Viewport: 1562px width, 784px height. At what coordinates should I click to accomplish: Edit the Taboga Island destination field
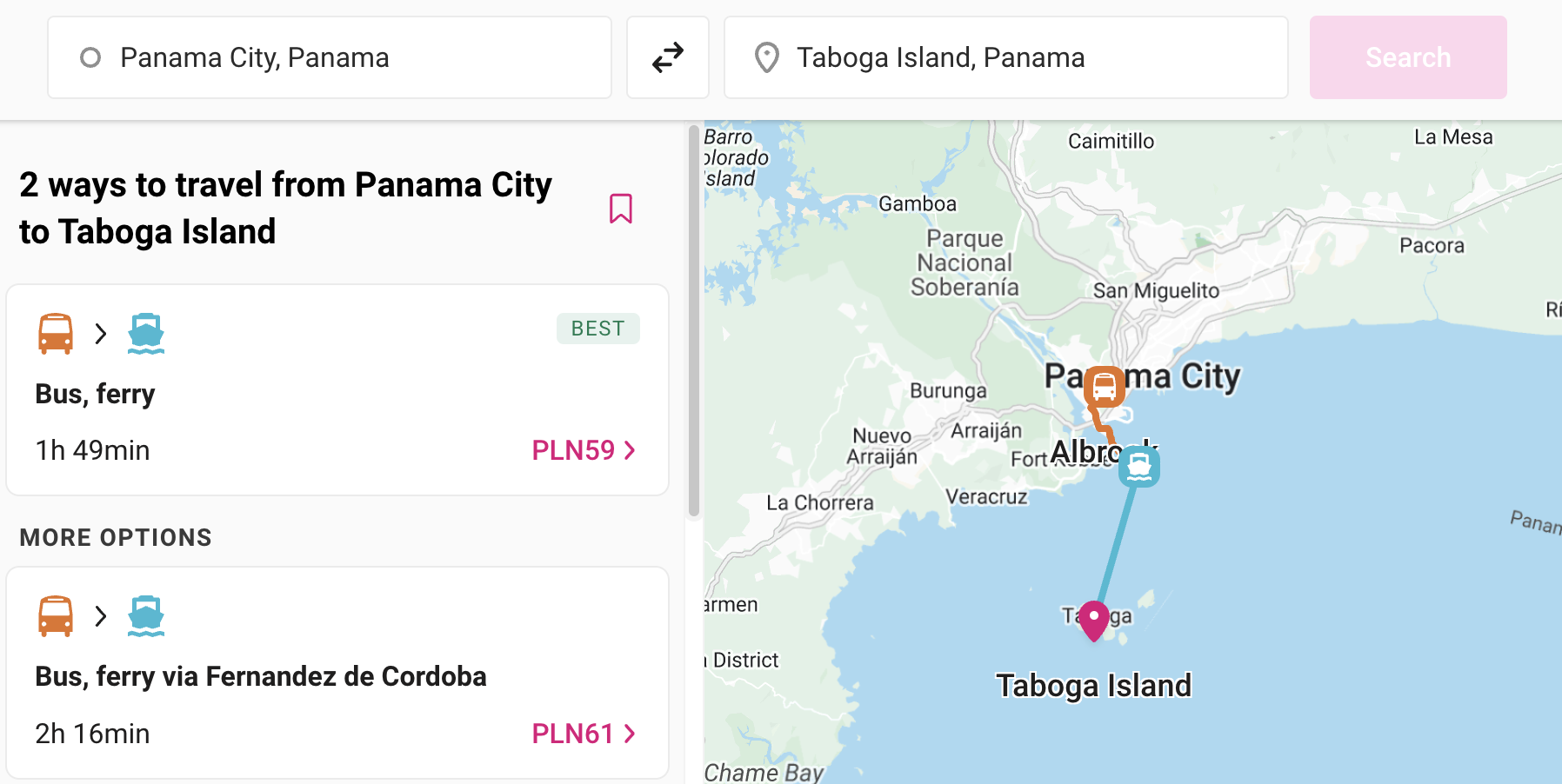point(1006,57)
